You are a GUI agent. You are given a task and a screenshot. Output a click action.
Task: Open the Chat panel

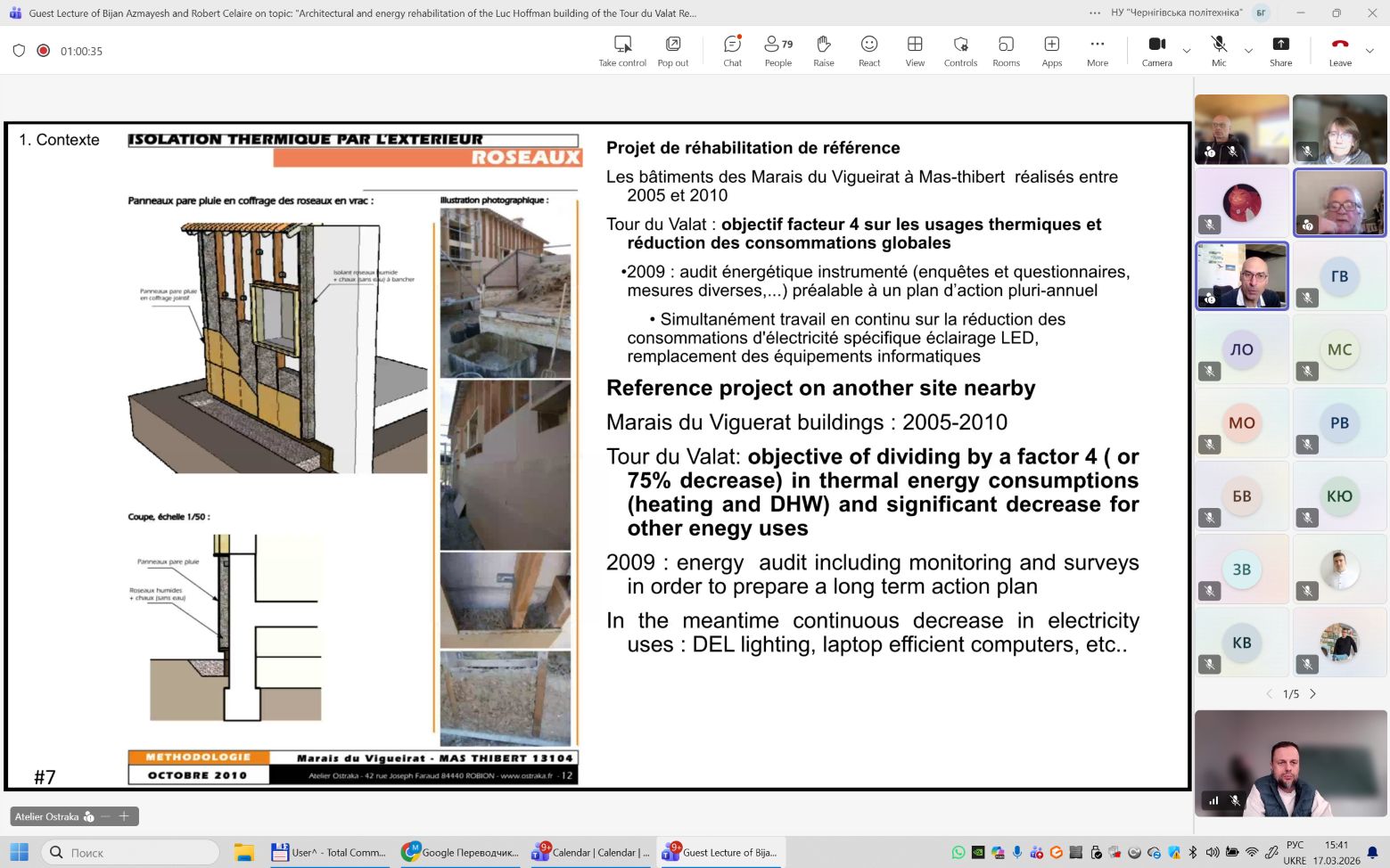tap(732, 51)
